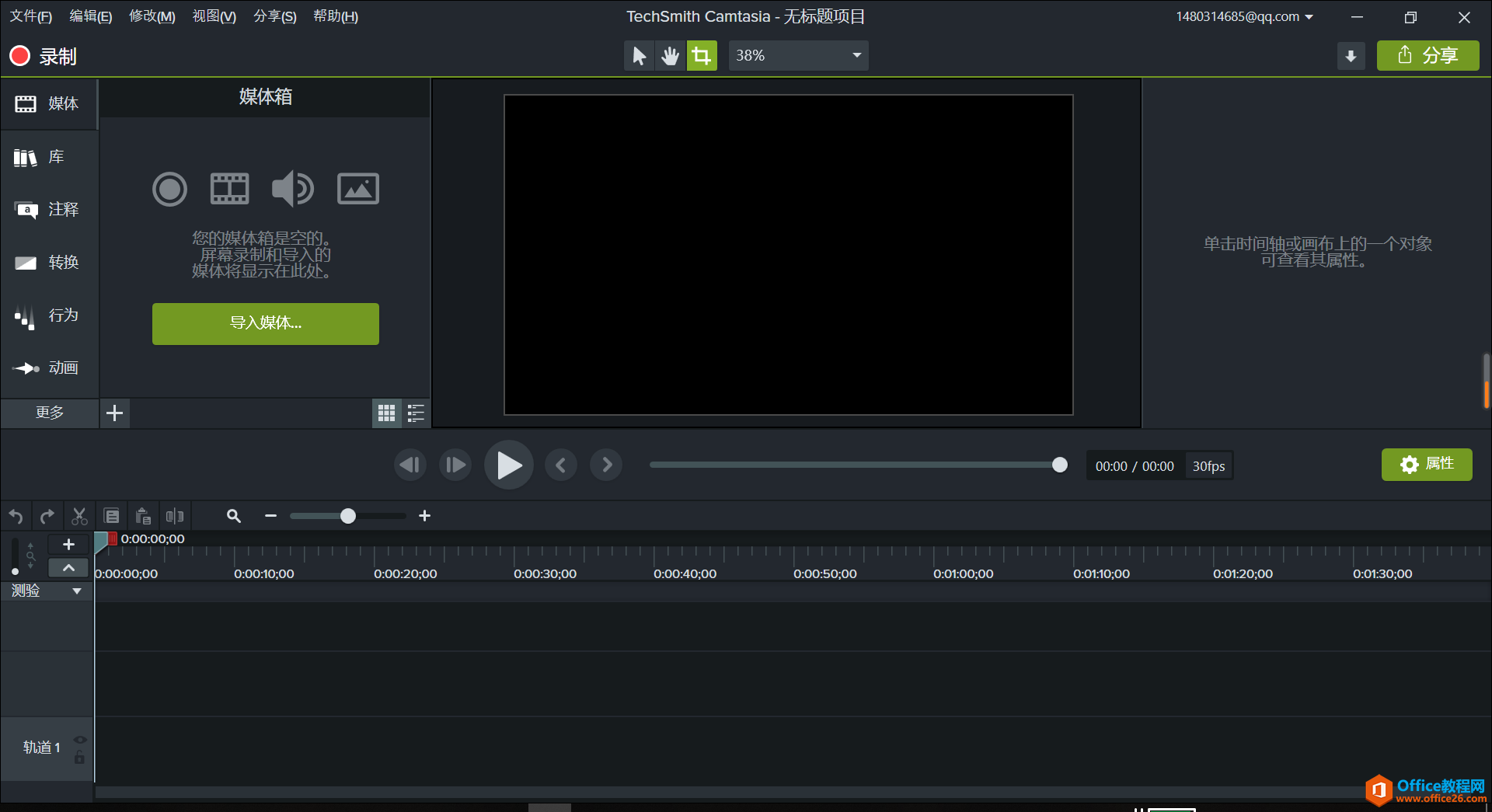1492x812 pixels.
Task: Click the playback progress slider handle
Action: (1059, 465)
